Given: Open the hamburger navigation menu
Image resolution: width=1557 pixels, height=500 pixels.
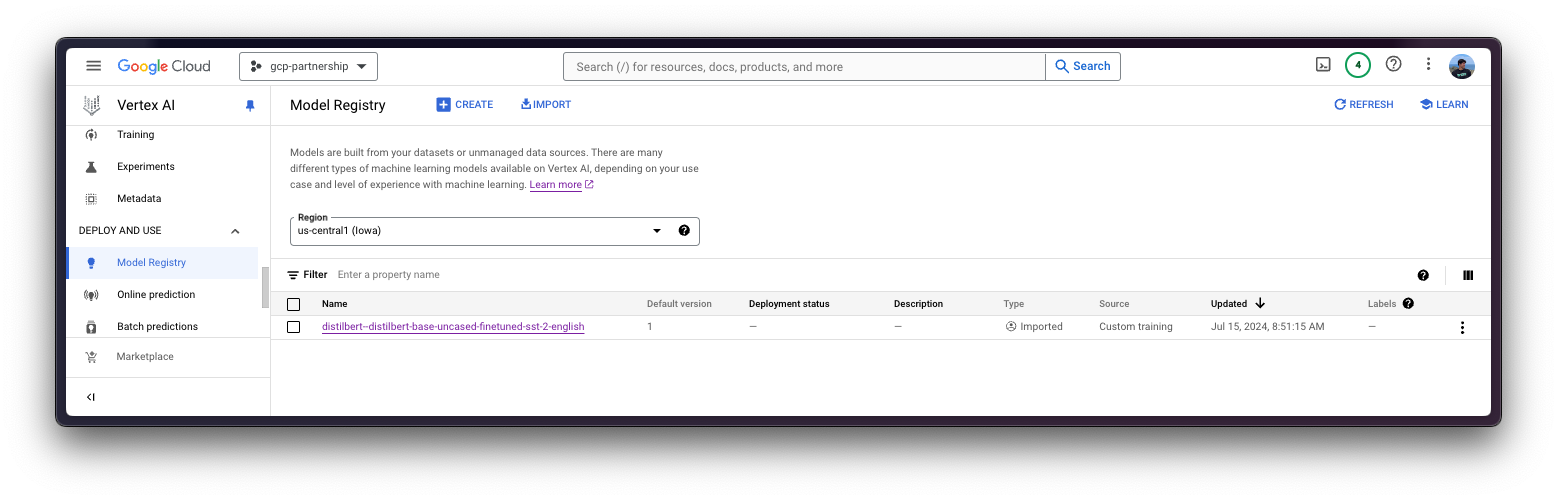Looking at the screenshot, I should coord(93,66).
